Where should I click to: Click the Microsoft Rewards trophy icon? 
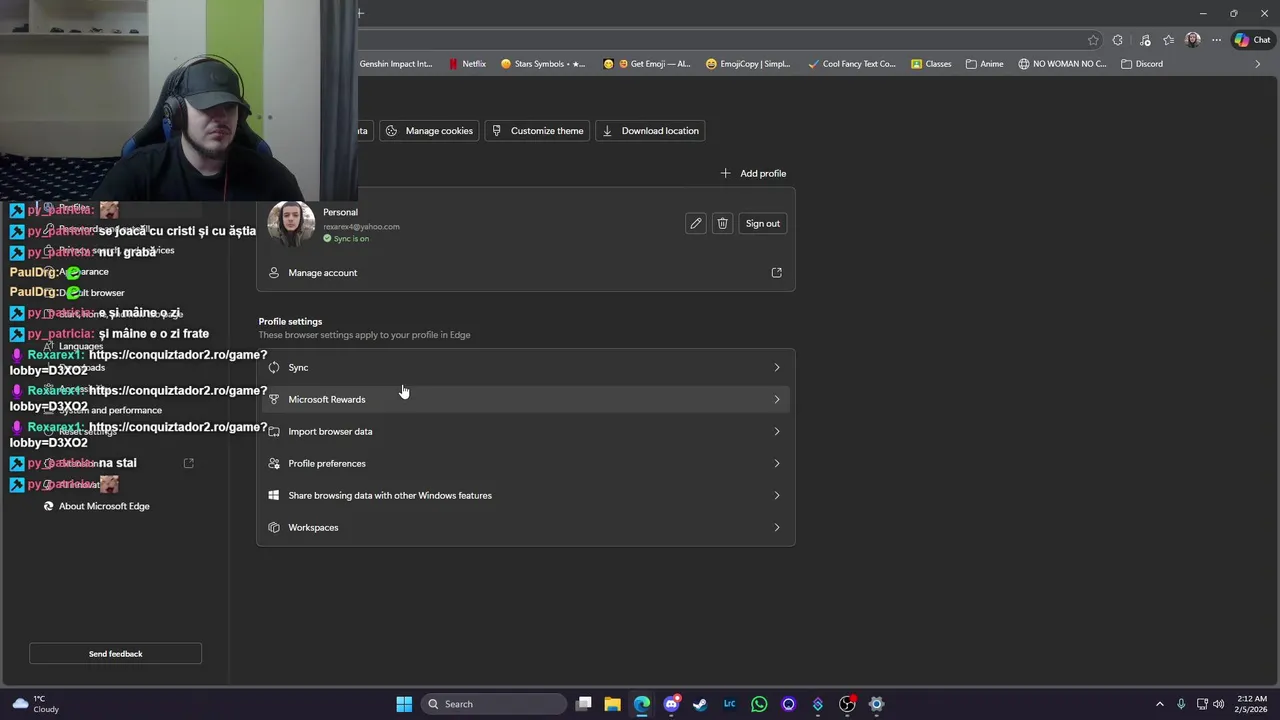(x=274, y=399)
